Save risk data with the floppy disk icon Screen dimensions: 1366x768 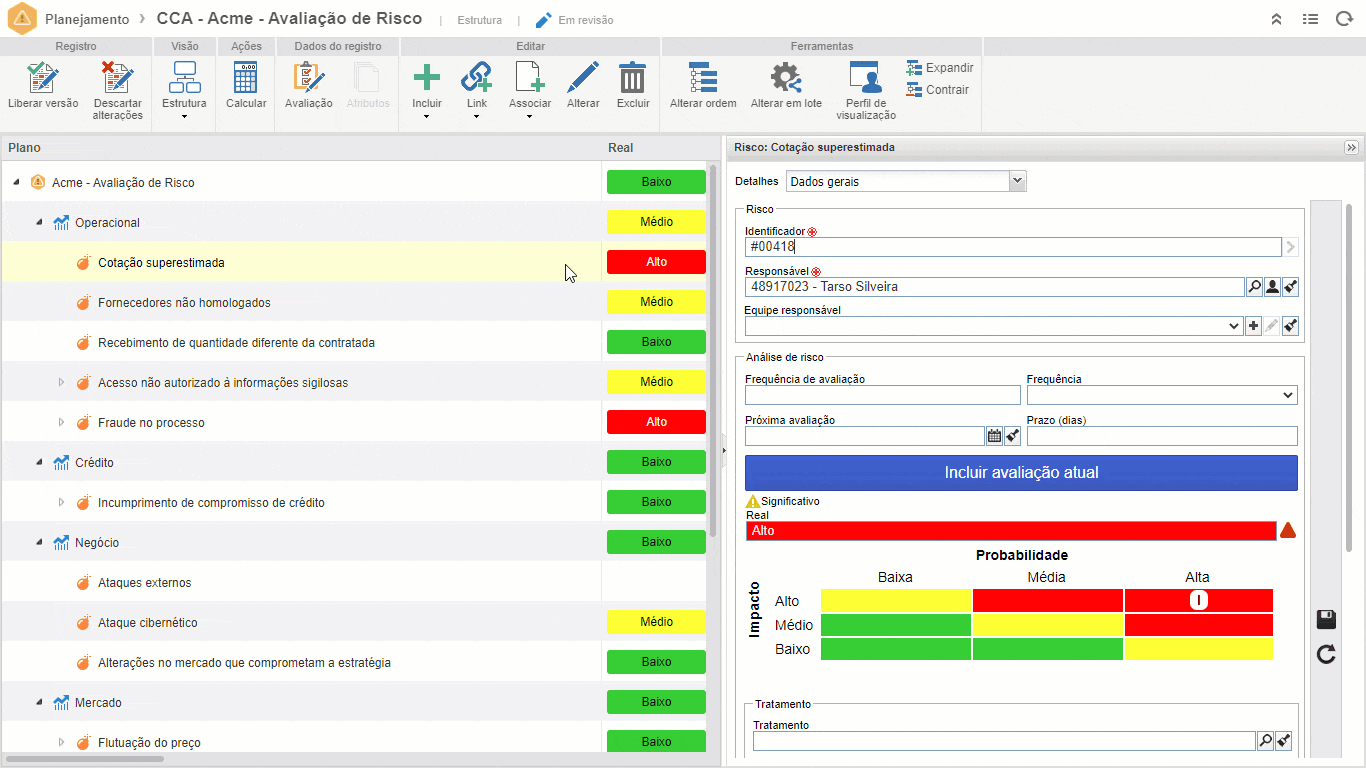click(x=1327, y=619)
